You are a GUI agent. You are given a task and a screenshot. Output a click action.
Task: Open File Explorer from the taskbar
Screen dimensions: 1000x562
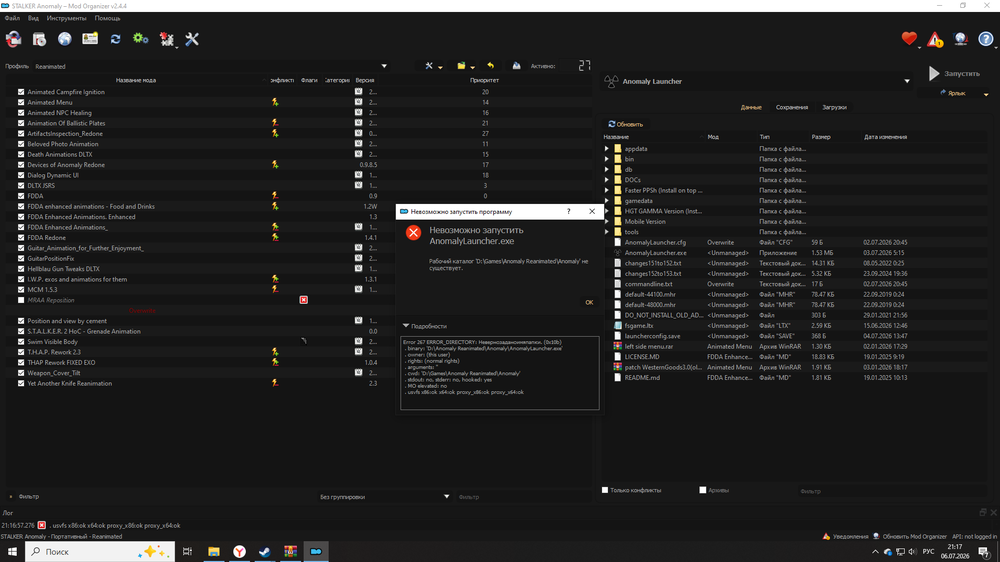(214, 551)
